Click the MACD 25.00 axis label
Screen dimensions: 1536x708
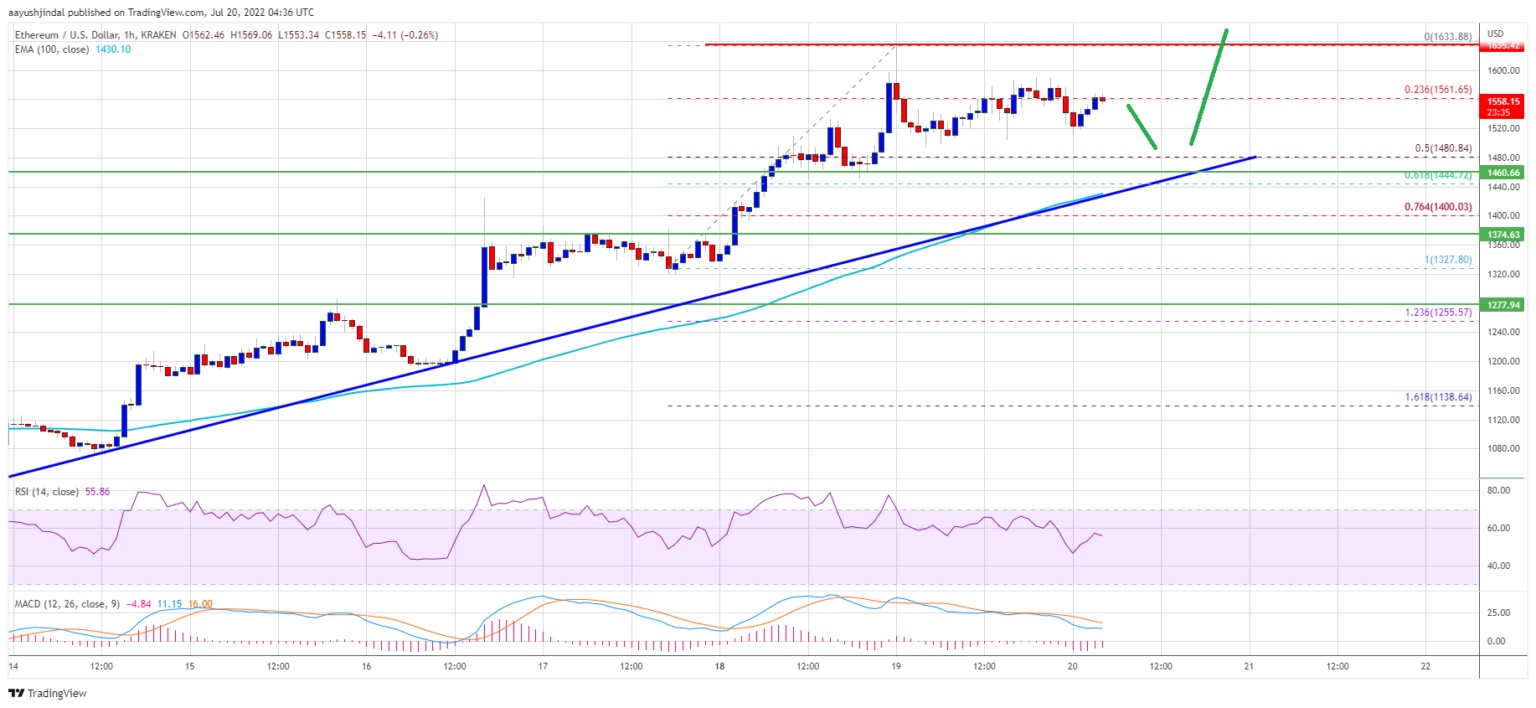[1498, 612]
